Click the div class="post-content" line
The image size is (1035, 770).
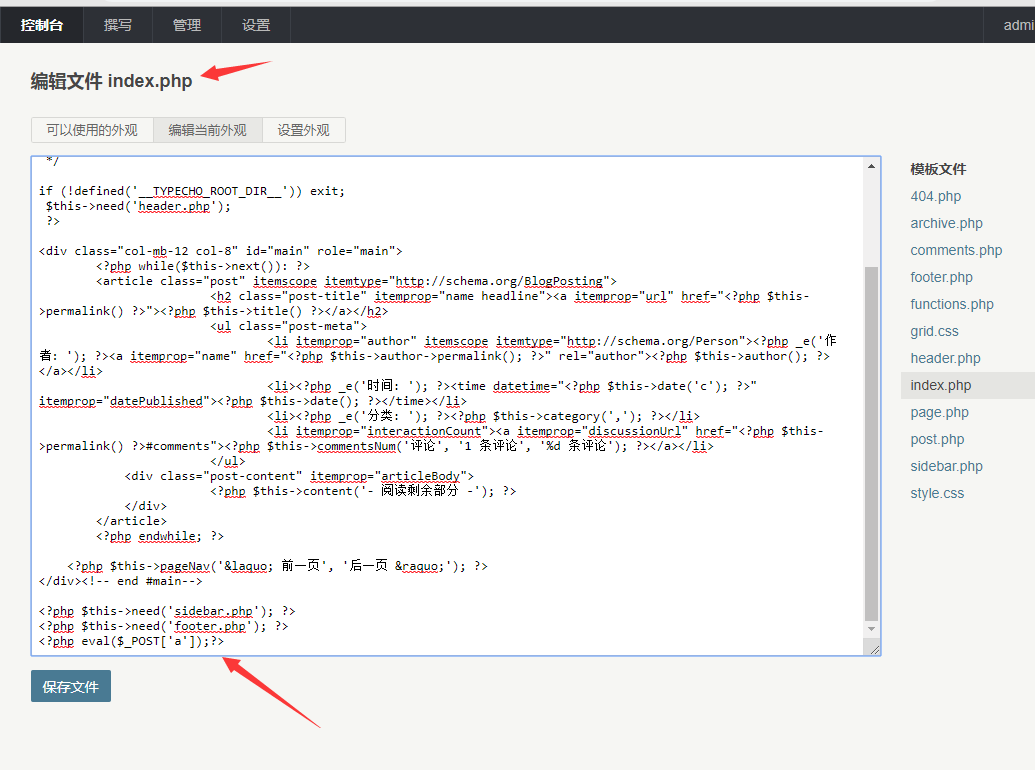(x=299, y=476)
